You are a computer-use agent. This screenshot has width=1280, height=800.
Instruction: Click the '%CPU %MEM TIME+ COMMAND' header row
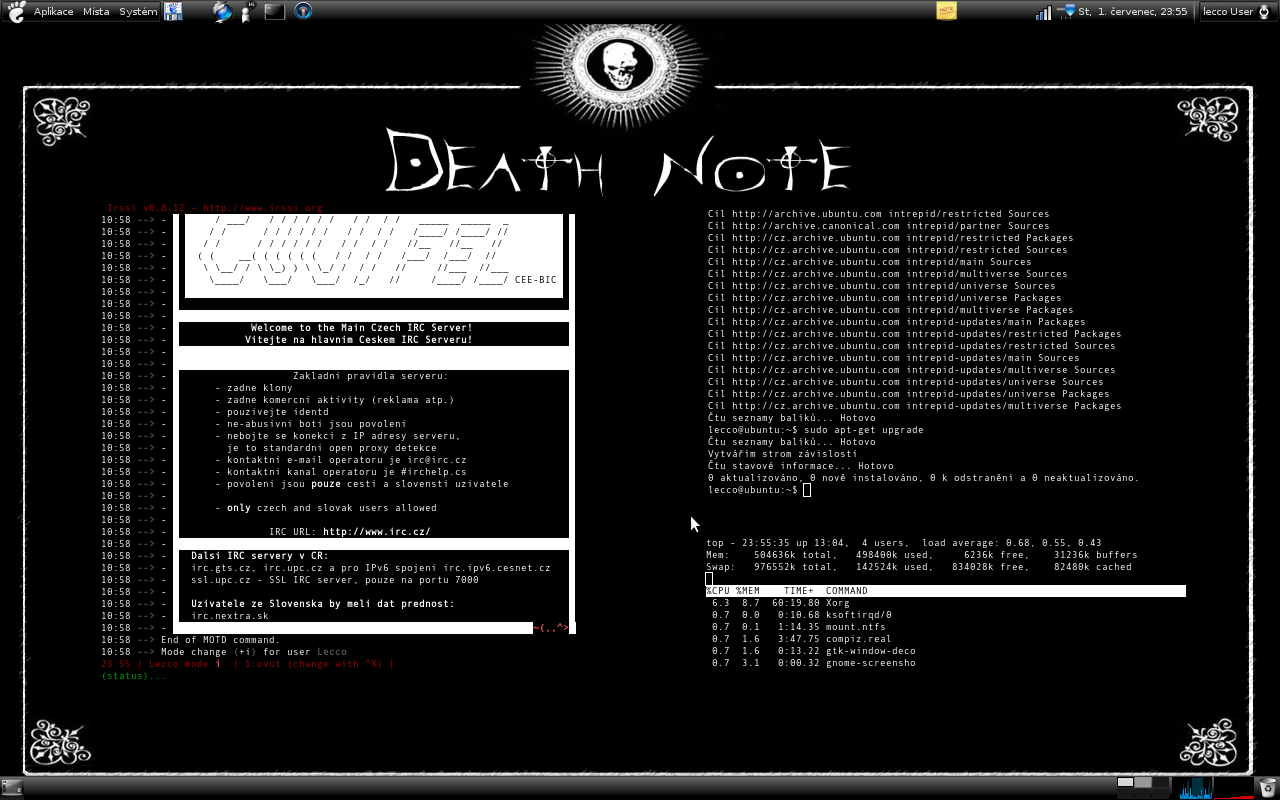click(945, 591)
